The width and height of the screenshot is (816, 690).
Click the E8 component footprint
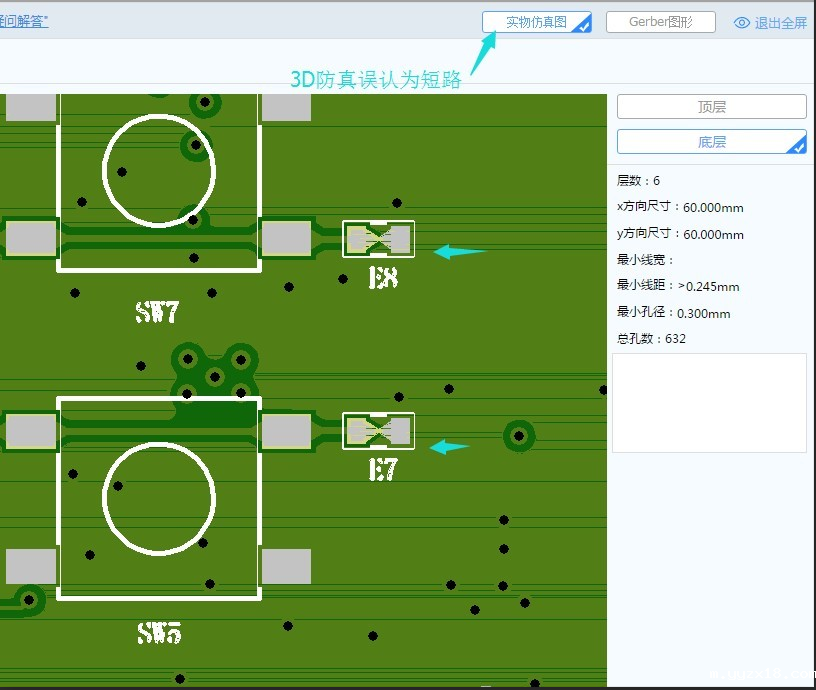click(x=378, y=239)
